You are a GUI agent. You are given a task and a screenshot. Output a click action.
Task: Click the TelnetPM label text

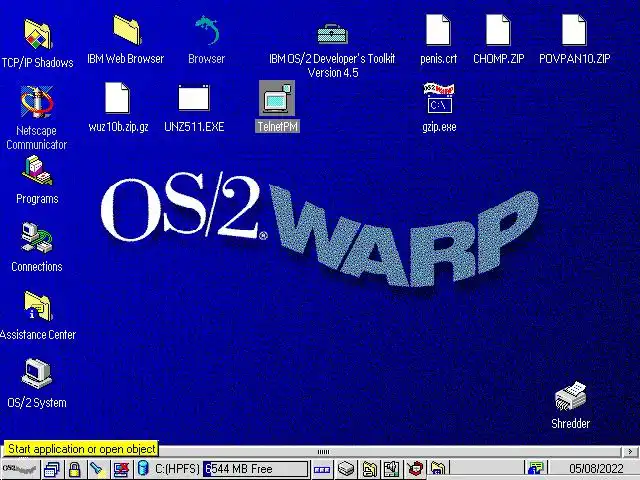278,127
